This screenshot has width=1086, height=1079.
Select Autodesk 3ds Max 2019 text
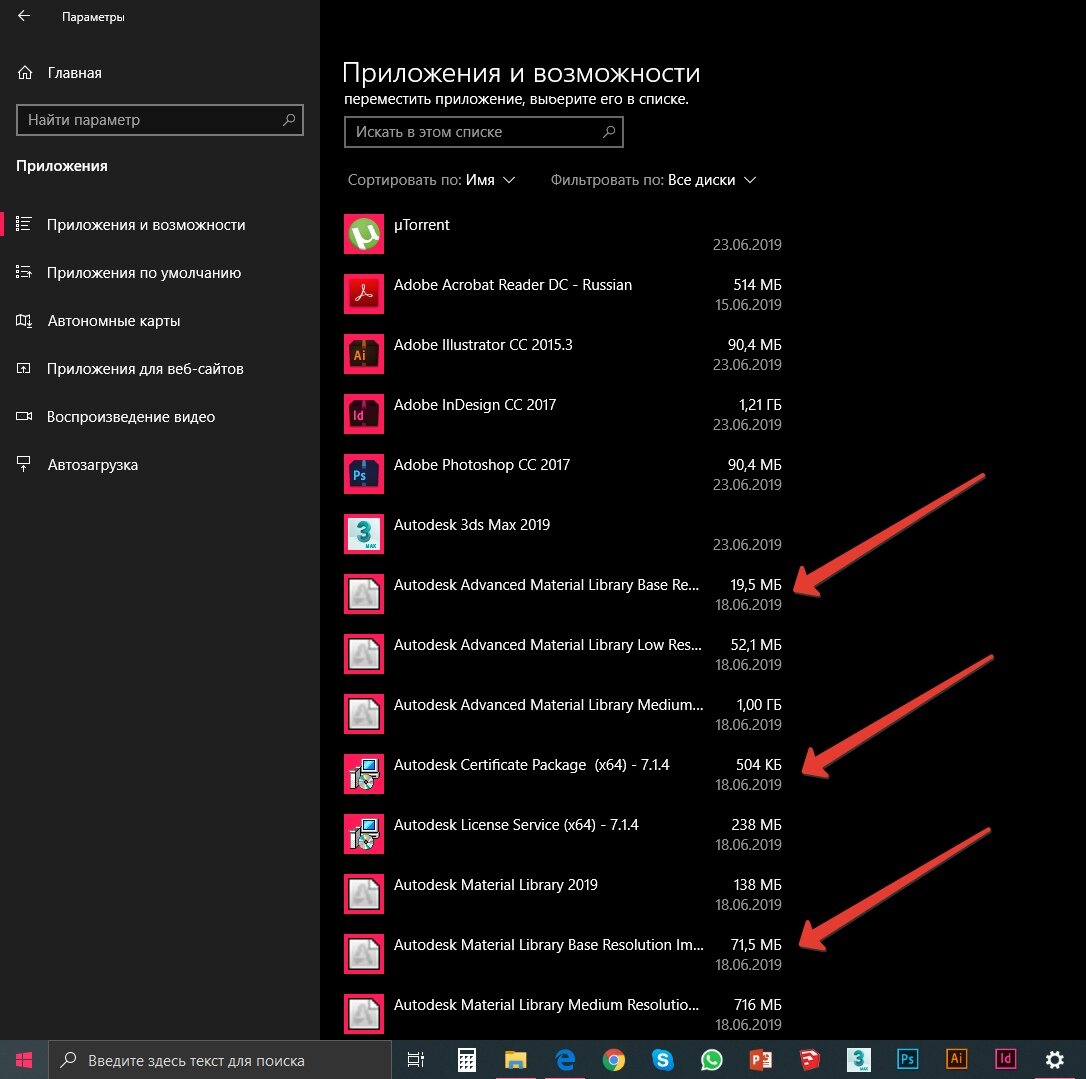[x=472, y=525]
